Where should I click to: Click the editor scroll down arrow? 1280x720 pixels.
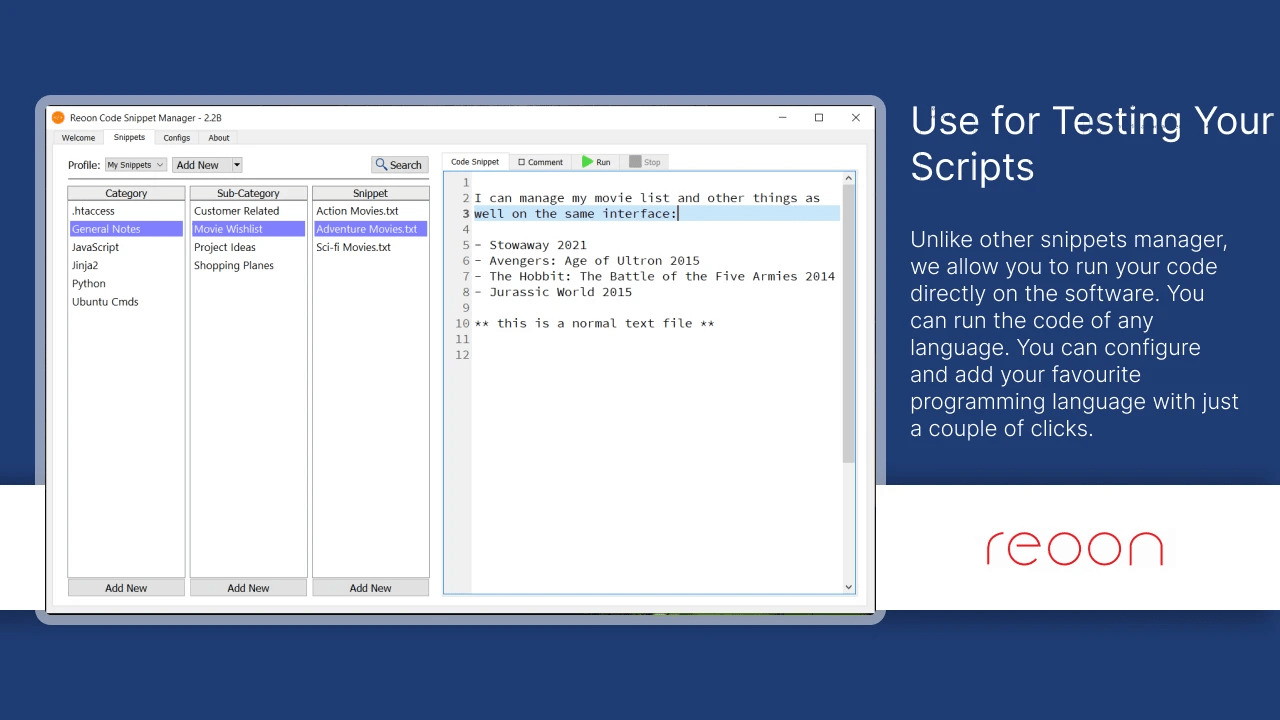pyautogui.click(x=849, y=587)
